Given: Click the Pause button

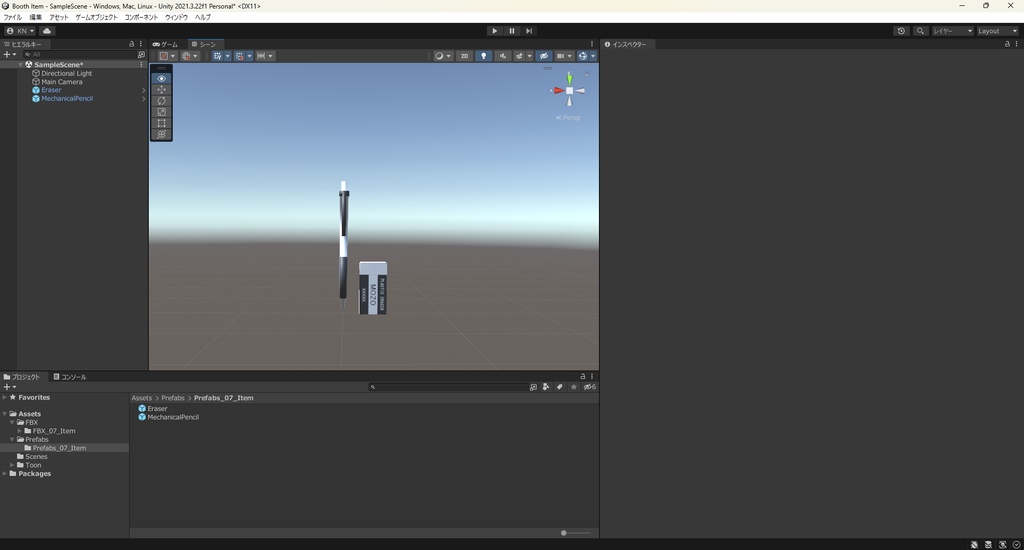Looking at the screenshot, I should [512, 31].
